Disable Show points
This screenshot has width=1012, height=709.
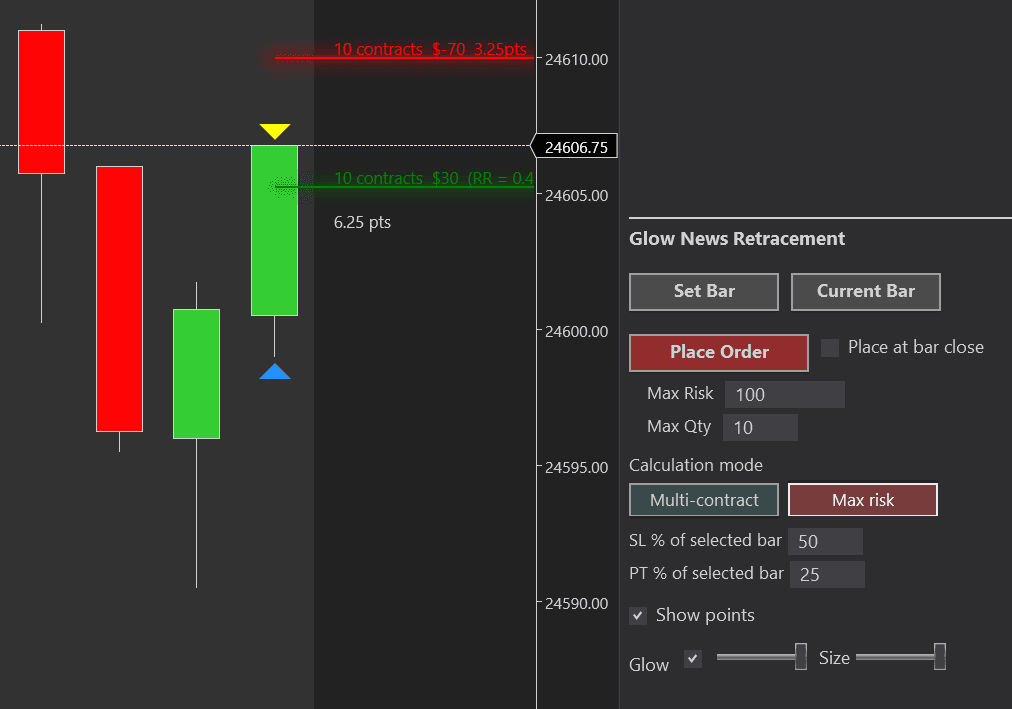pos(638,615)
